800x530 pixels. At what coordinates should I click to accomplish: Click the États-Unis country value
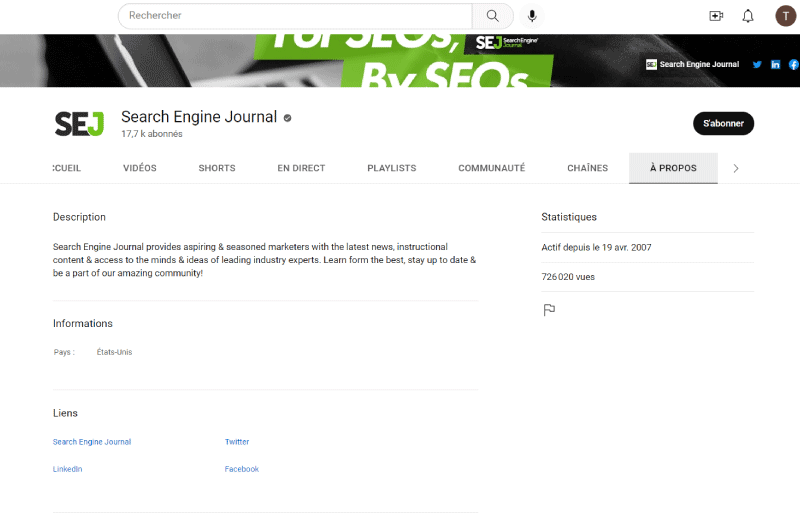coord(114,352)
